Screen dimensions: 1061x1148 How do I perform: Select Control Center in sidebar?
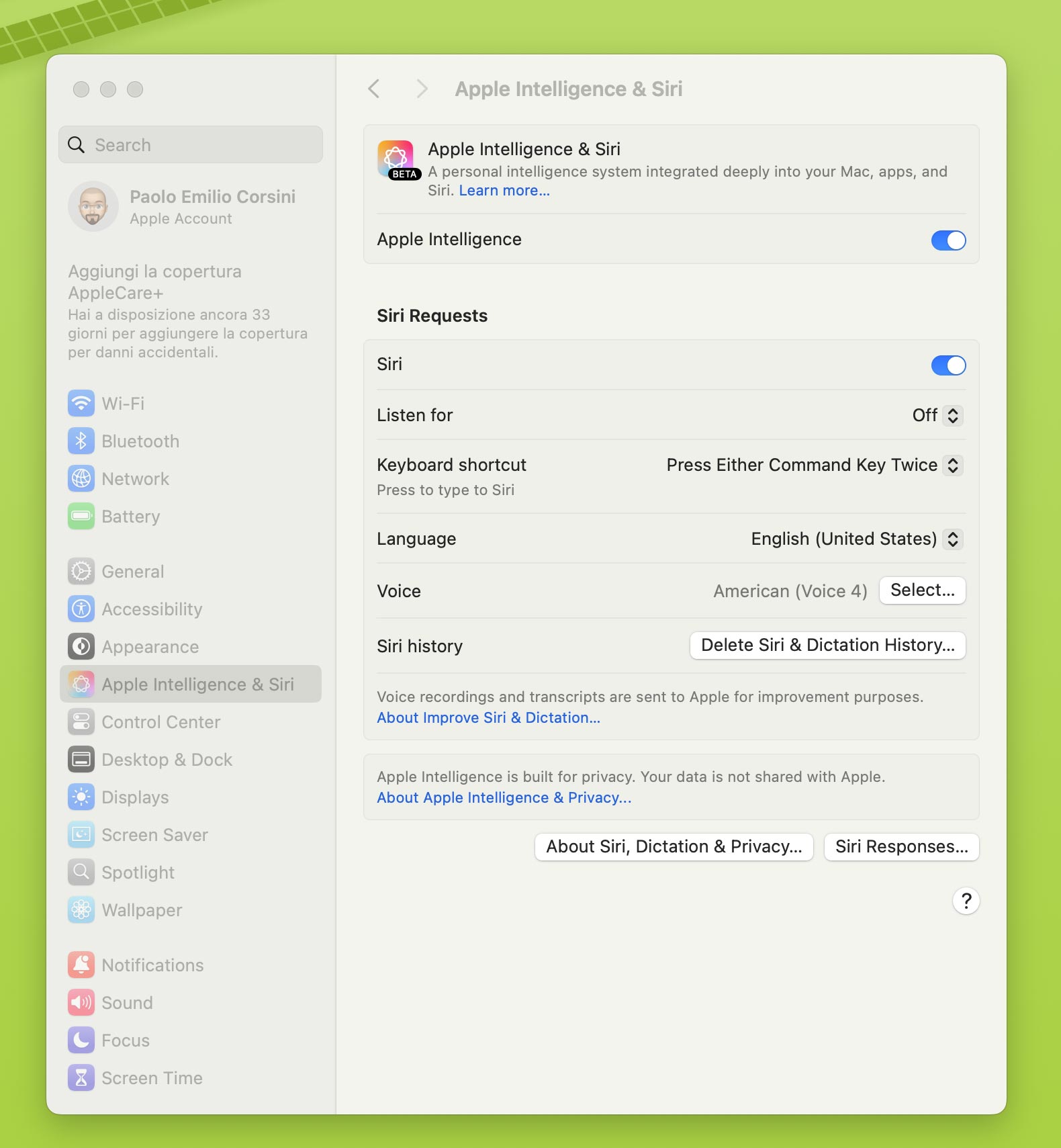[x=191, y=721]
